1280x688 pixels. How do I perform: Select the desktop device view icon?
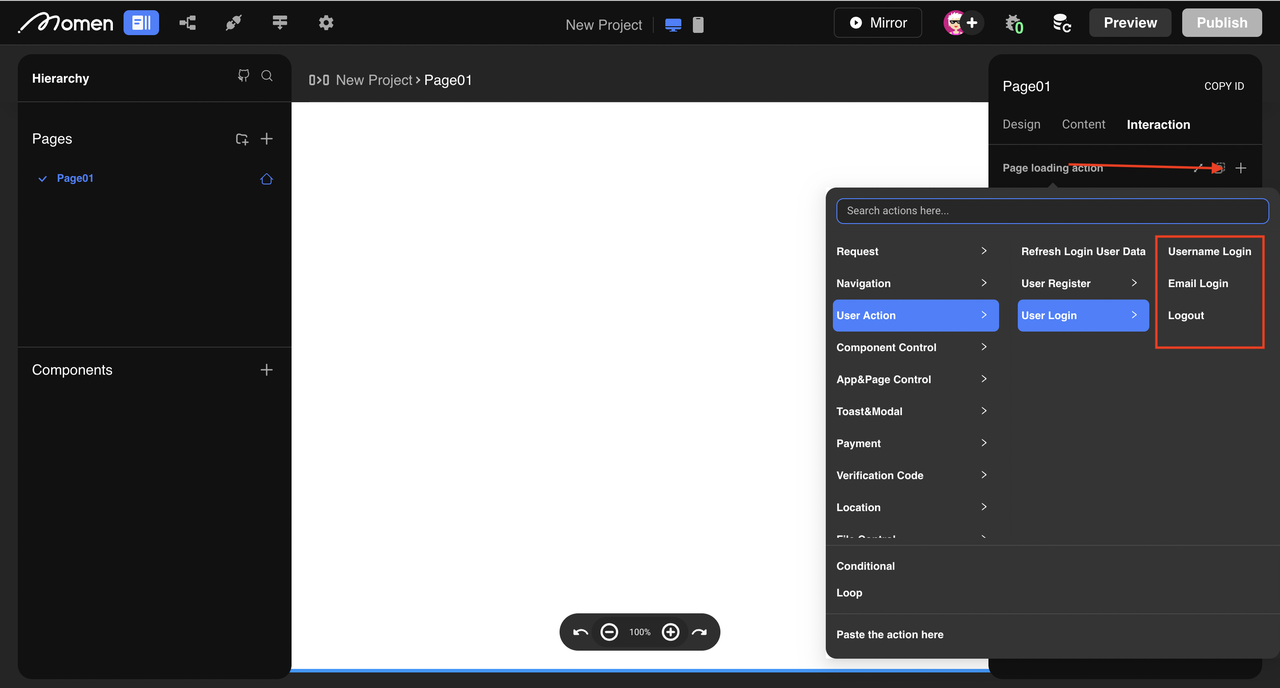(x=672, y=25)
